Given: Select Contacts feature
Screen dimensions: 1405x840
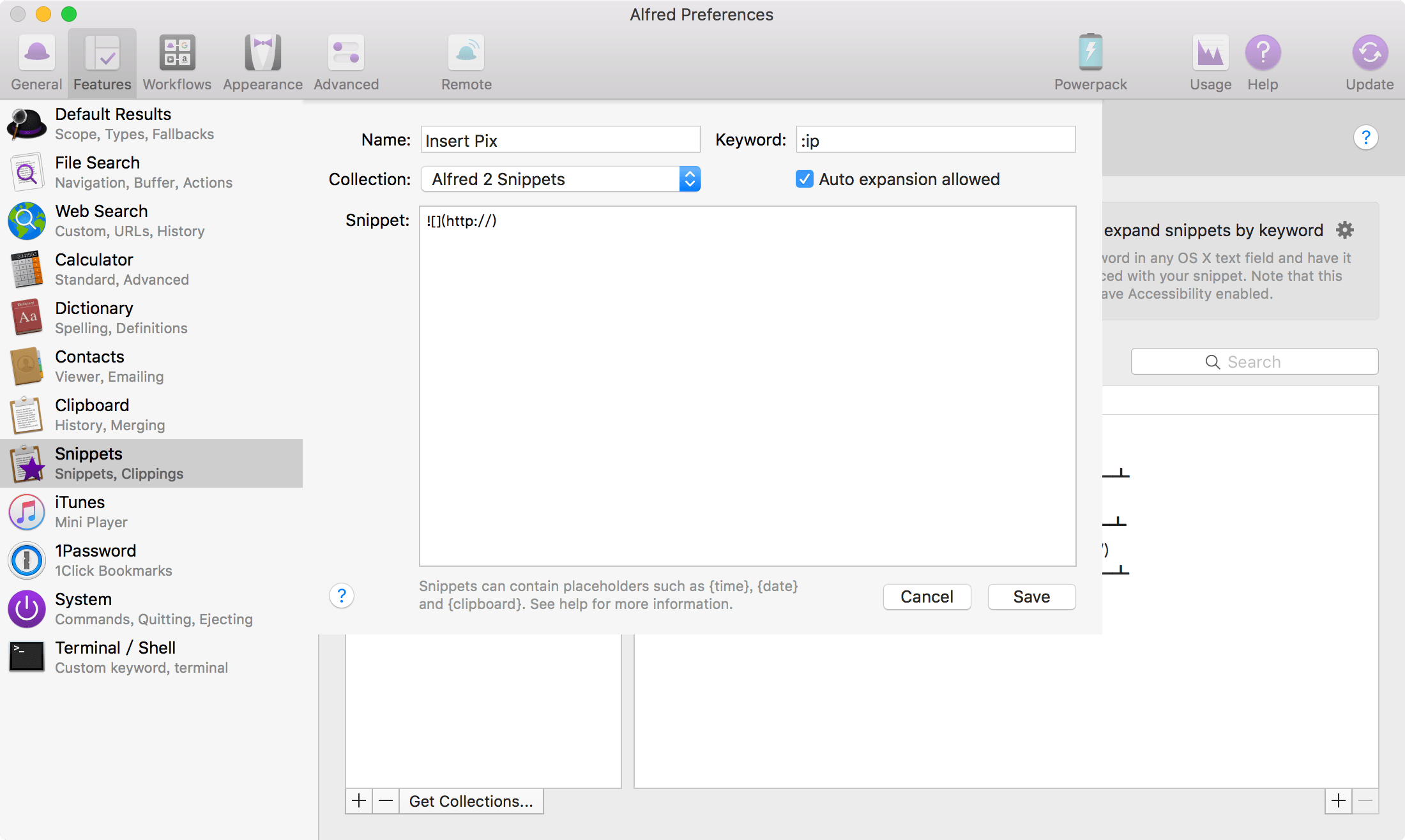Looking at the screenshot, I should click(x=151, y=366).
